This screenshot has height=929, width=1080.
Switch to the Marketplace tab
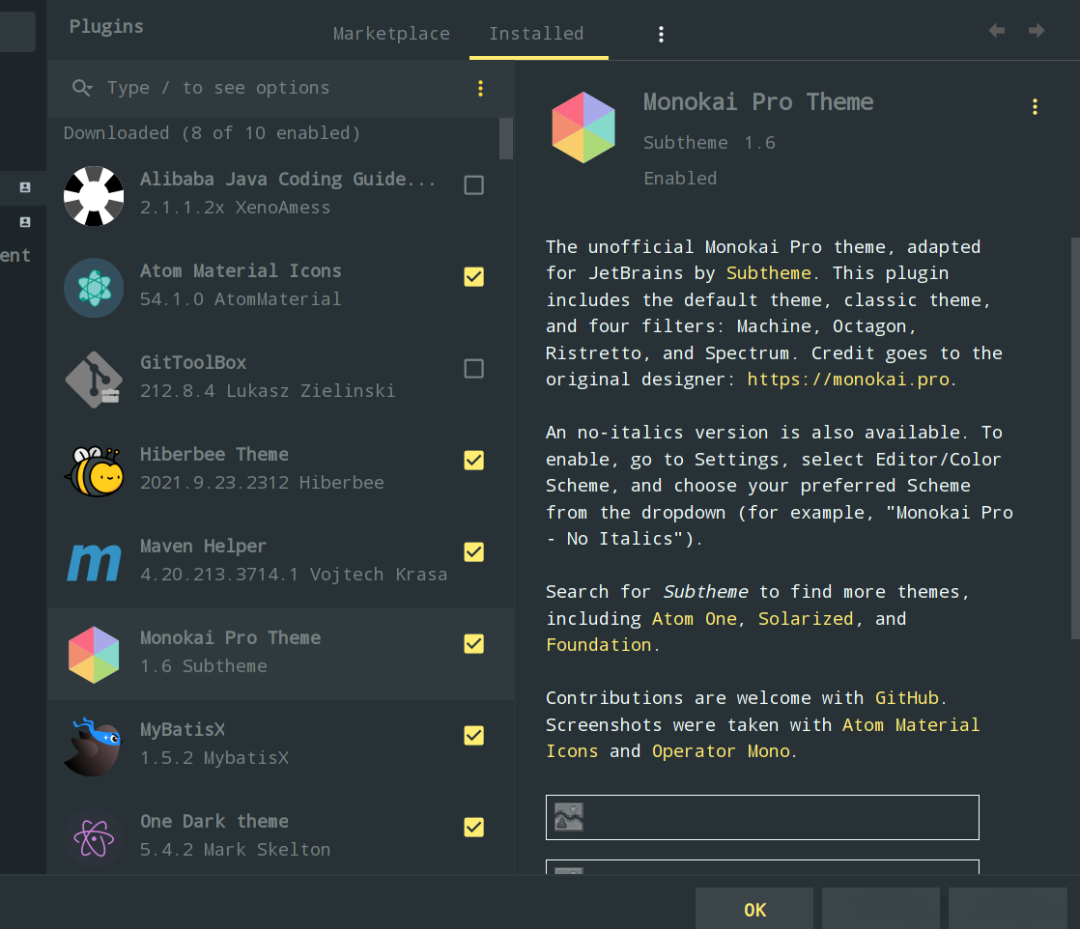391,34
